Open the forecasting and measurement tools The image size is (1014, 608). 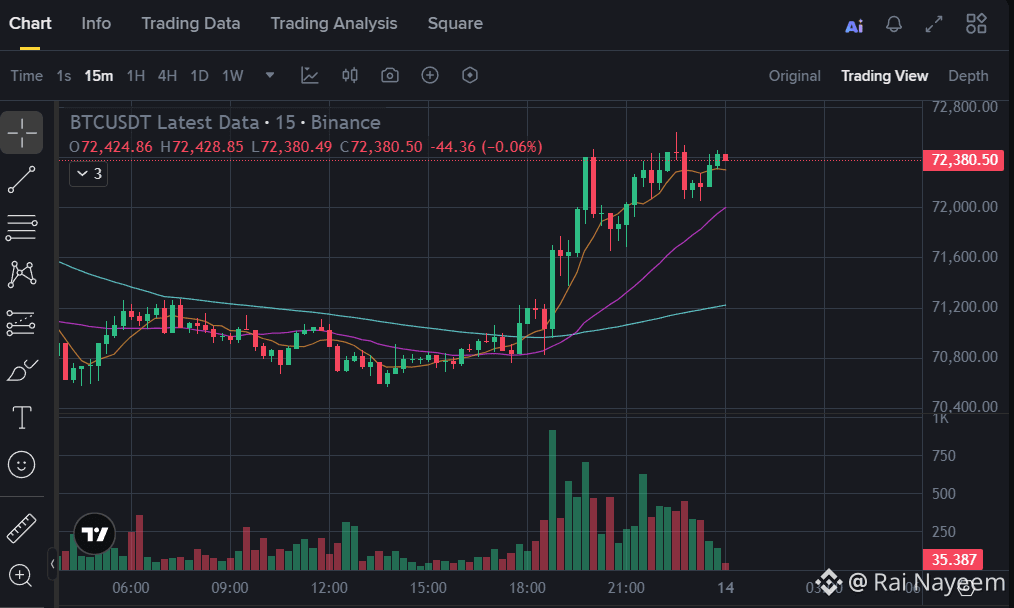click(21, 323)
